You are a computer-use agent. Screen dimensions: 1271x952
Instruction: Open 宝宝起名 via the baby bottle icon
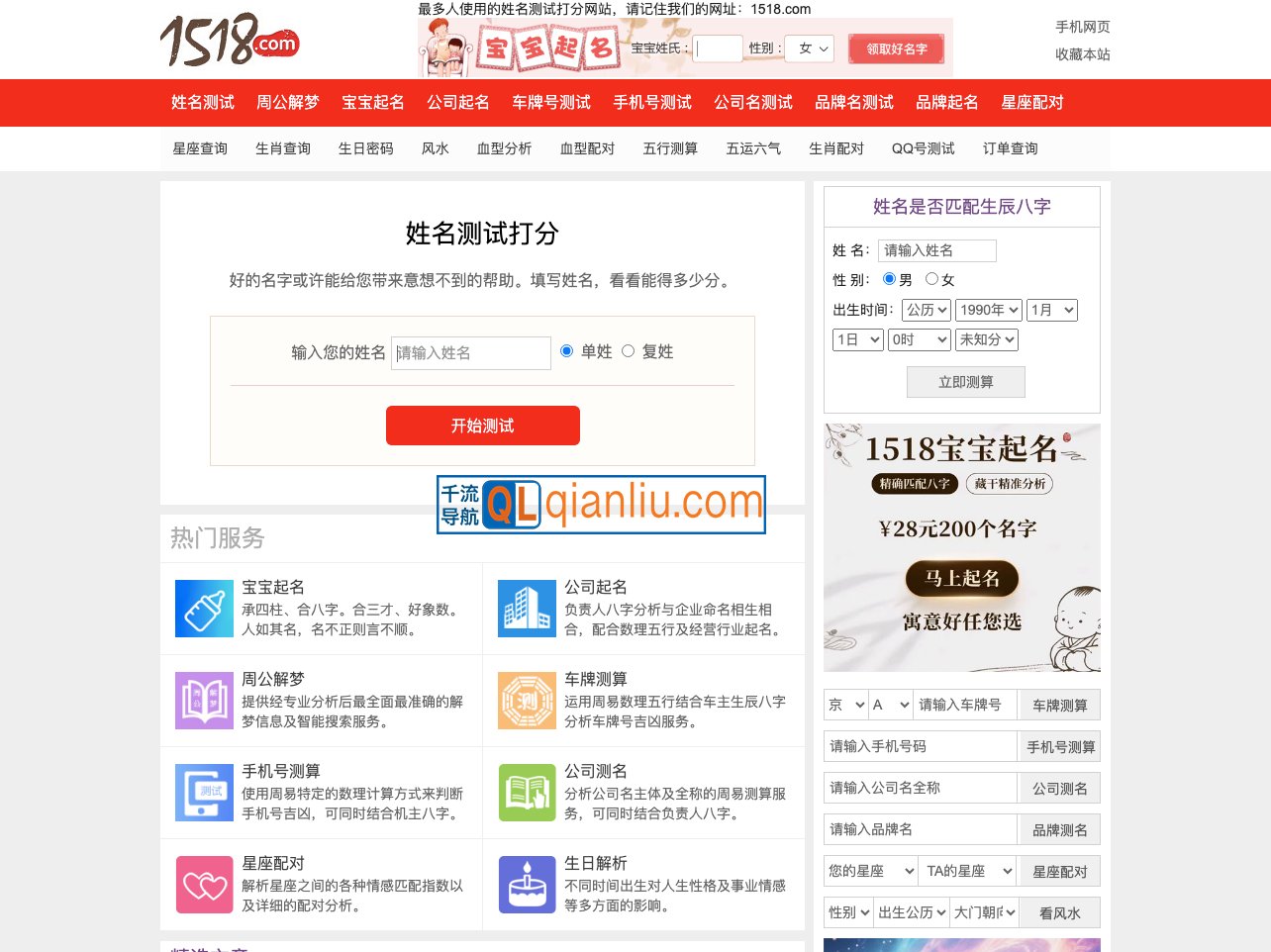click(204, 608)
